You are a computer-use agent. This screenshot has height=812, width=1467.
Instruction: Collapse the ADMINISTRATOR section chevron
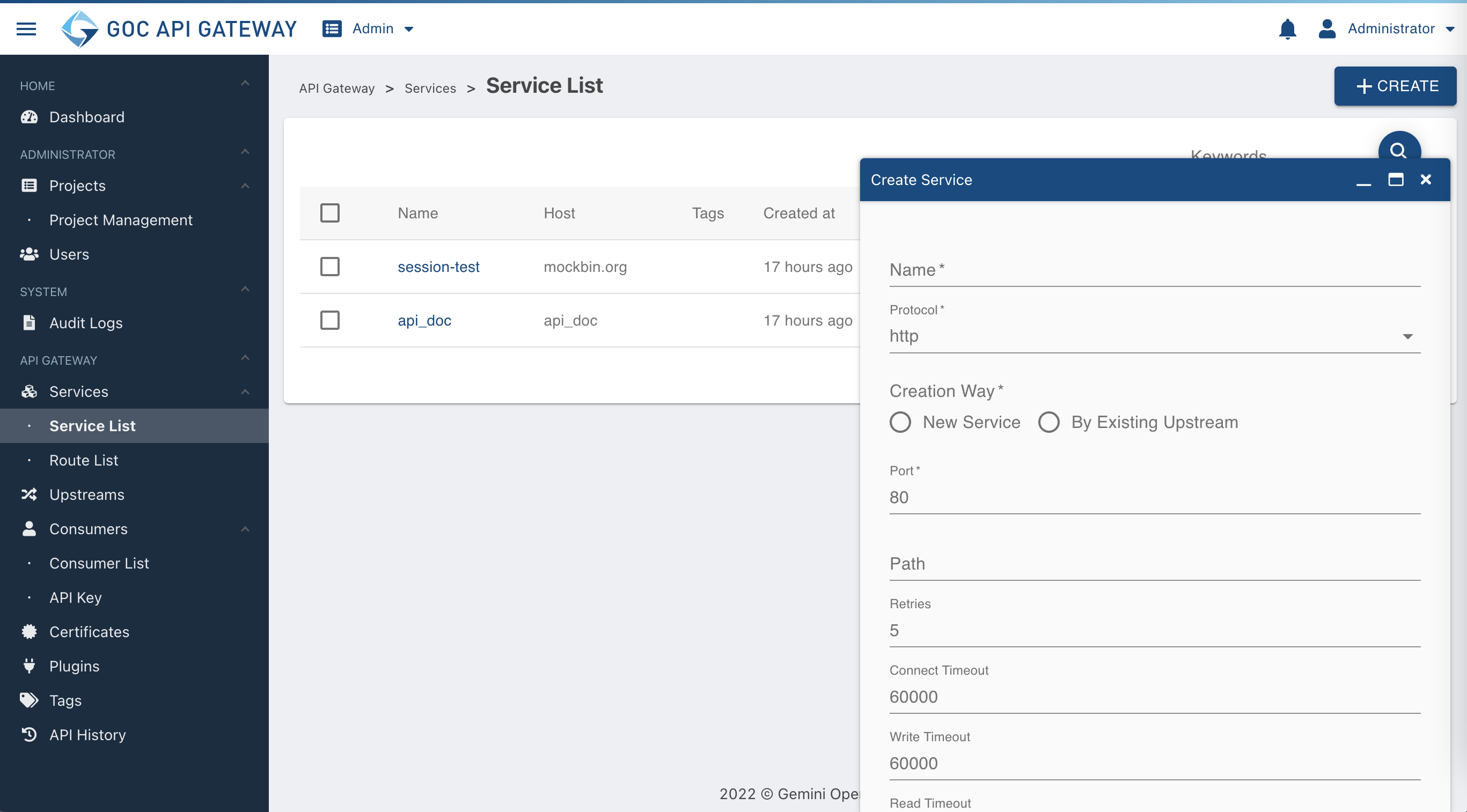[x=245, y=152]
